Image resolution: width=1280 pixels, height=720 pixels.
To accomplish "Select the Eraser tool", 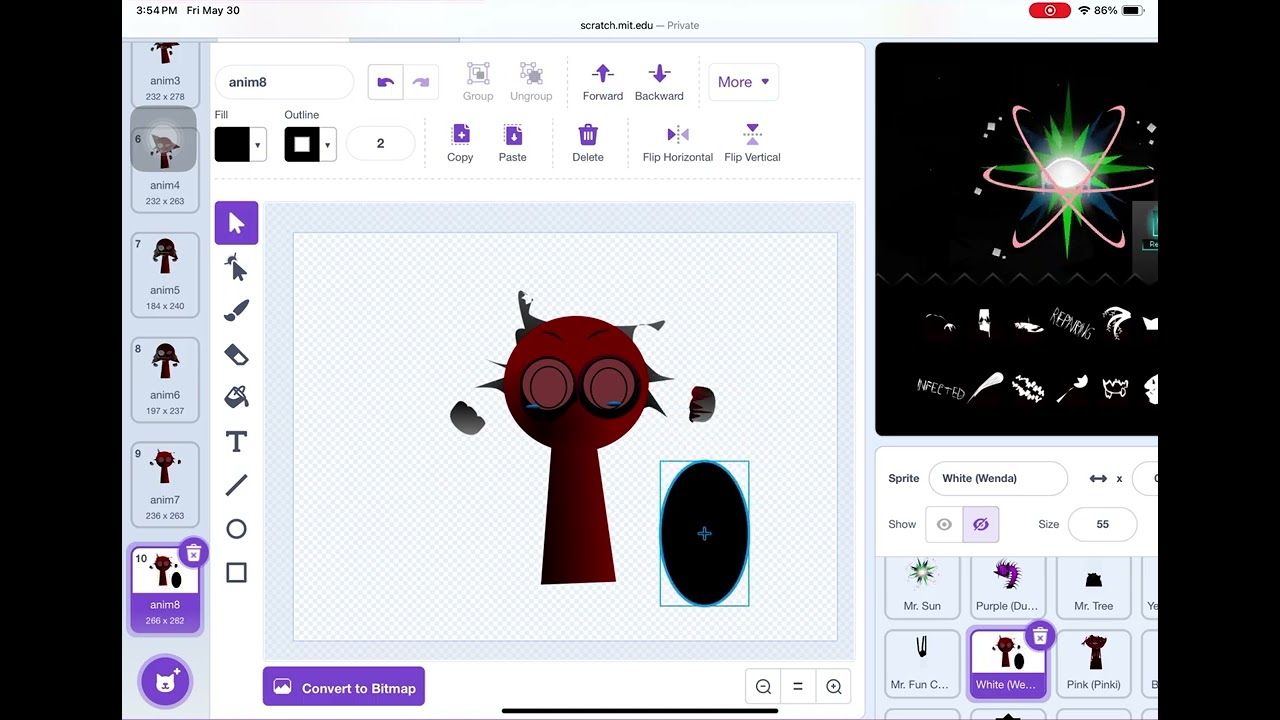I will [236, 354].
